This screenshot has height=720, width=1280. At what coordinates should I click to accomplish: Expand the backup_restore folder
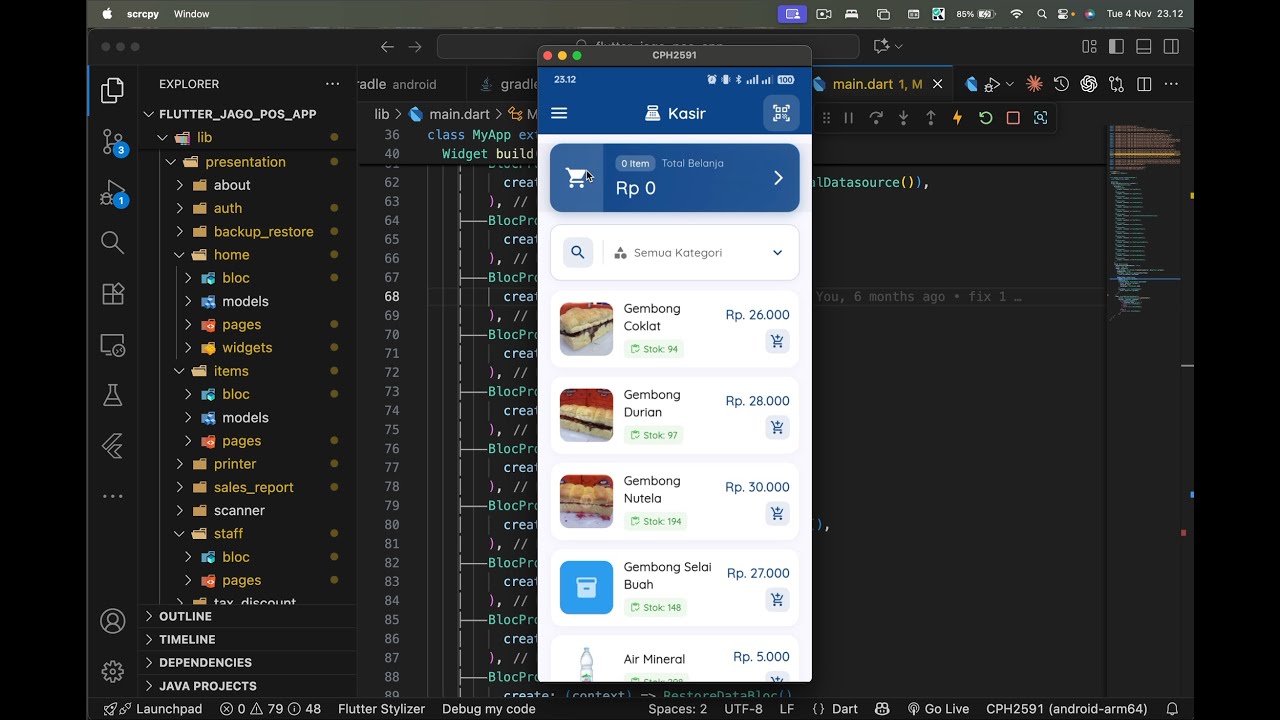pyautogui.click(x=263, y=231)
